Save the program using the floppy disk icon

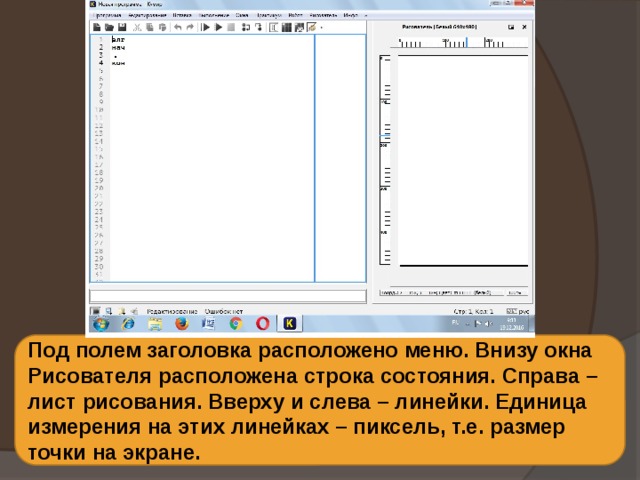coord(122,27)
